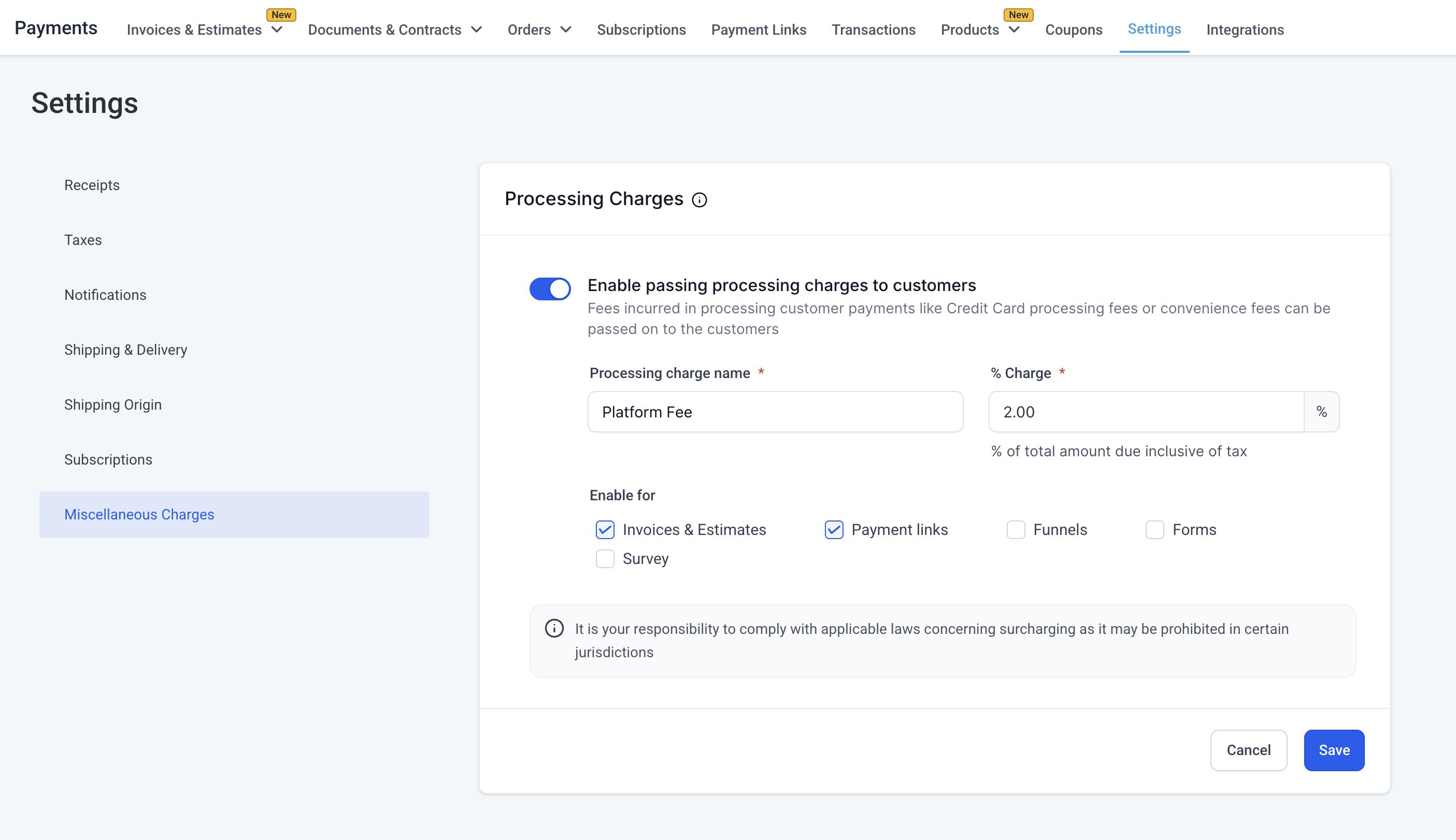Image resolution: width=1456 pixels, height=840 pixels.
Task: Disable passing processing charges toggle
Action: (x=550, y=288)
